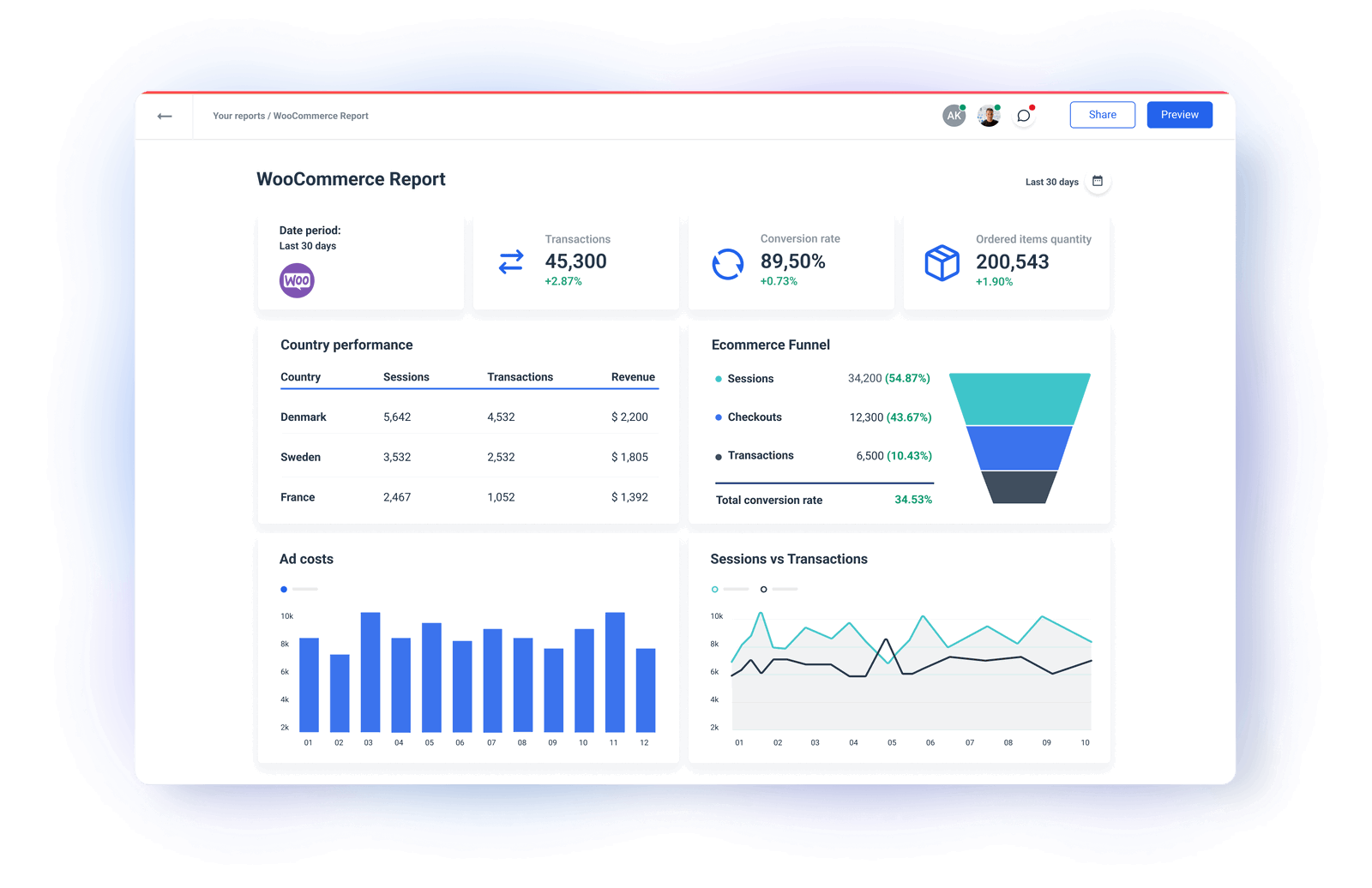Click the Transactions value 45,300
The width and height of the screenshot is (1372, 888).
pyautogui.click(x=575, y=261)
